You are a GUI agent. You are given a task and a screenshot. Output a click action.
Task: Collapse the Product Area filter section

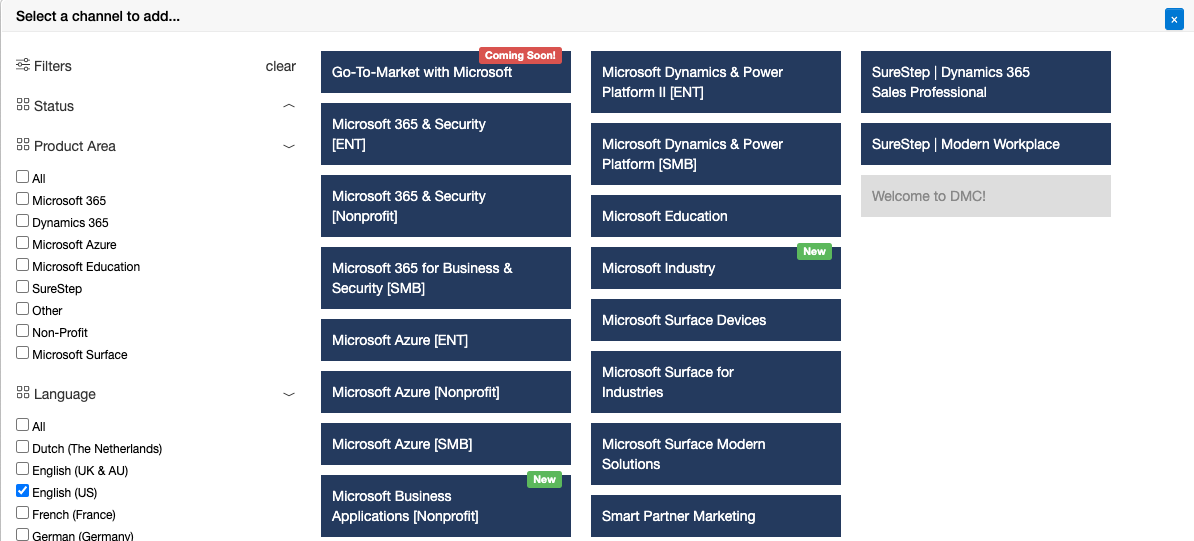[x=289, y=146]
